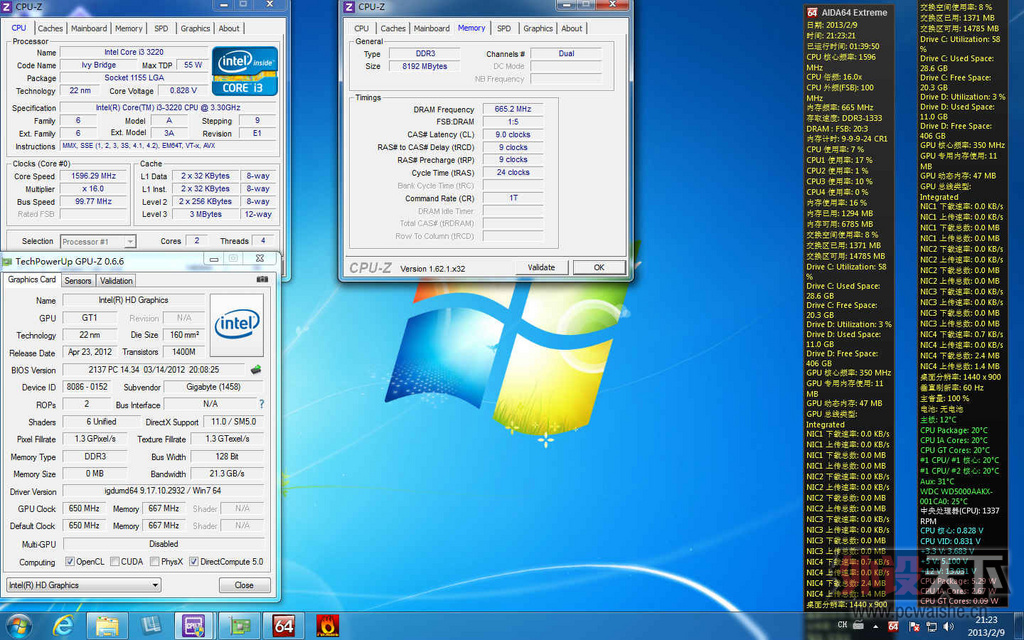Launch Internet Explorer from the taskbar
This screenshot has height=640, width=1024.
(x=63, y=626)
